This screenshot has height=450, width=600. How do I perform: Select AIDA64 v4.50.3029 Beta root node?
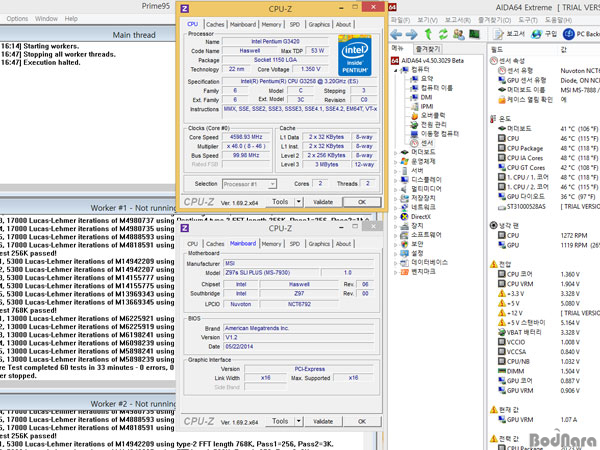click(x=432, y=60)
